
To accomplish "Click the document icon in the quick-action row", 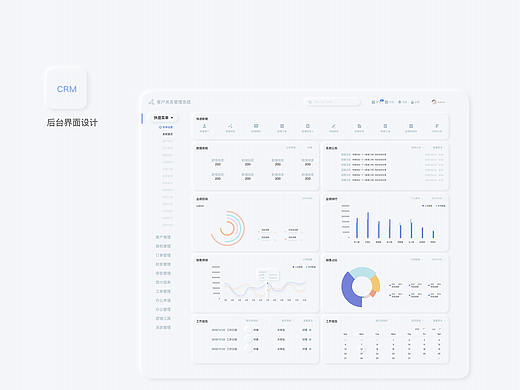I will (x=359, y=126).
